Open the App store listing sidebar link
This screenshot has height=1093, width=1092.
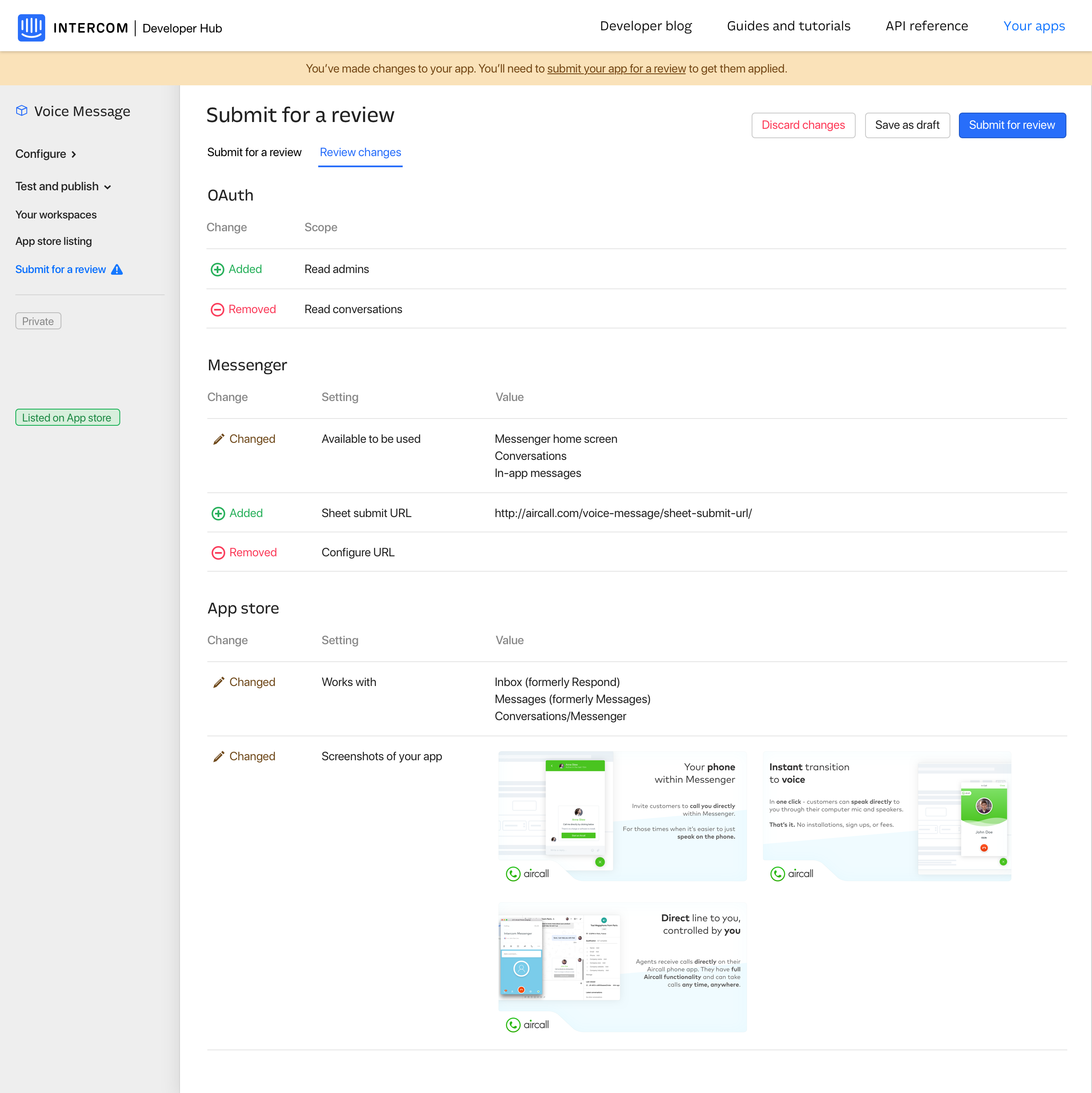pos(53,241)
